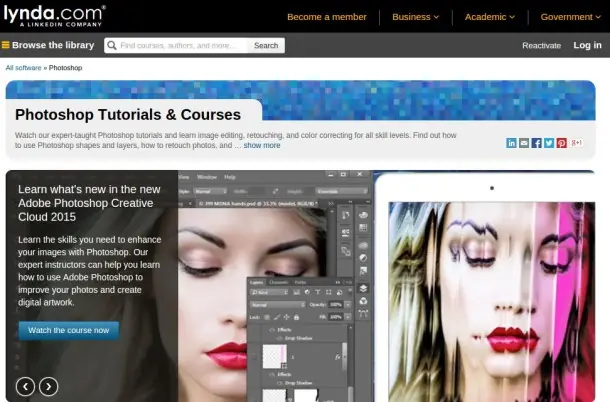610x402 pixels.
Task: Go to previous carousel slide arrow
Action: [25, 386]
